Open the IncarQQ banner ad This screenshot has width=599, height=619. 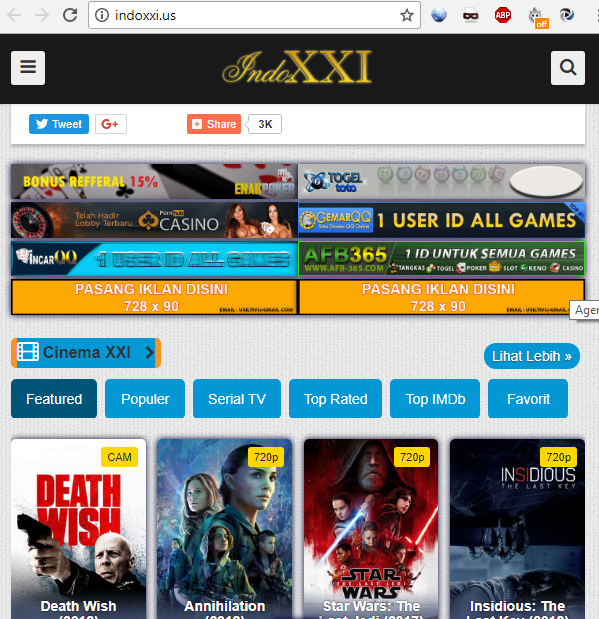click(x=154, y=259)
